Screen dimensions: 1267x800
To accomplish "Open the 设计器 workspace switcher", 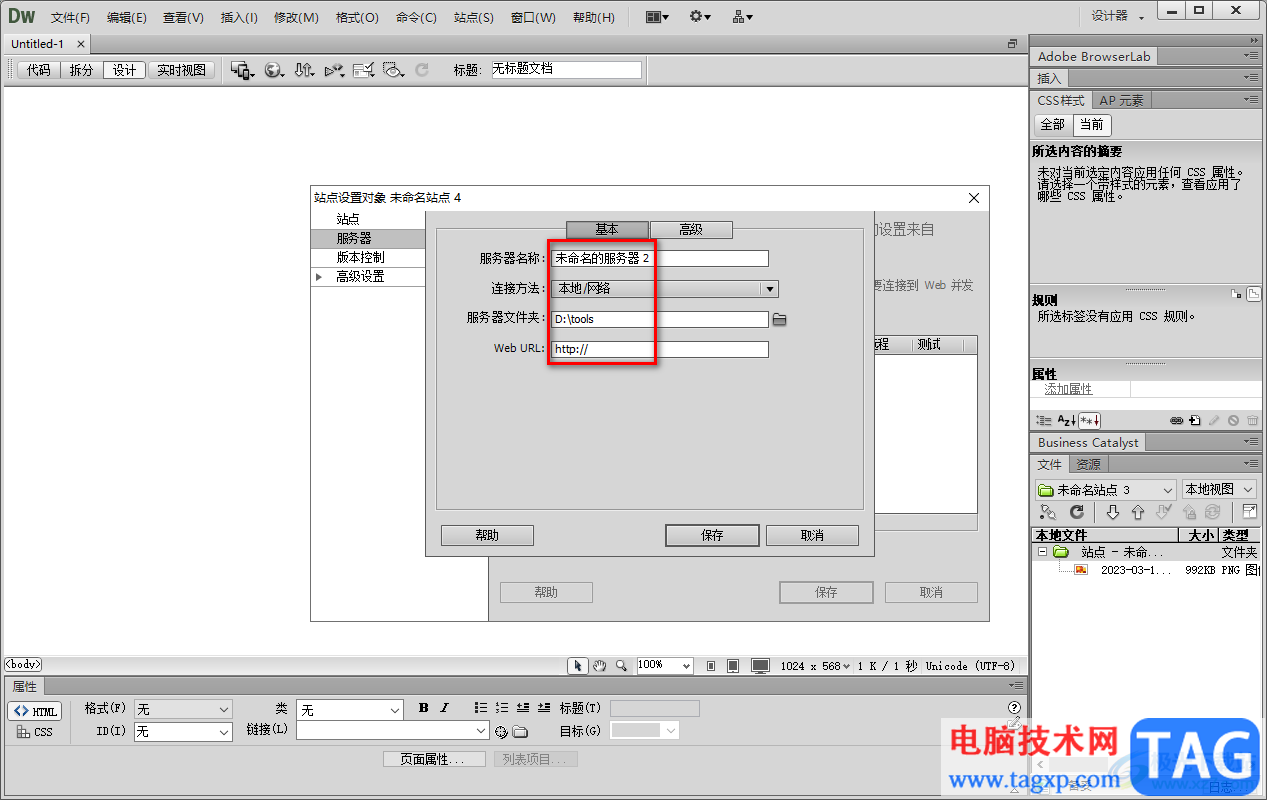I will [x=1116, y=16].
